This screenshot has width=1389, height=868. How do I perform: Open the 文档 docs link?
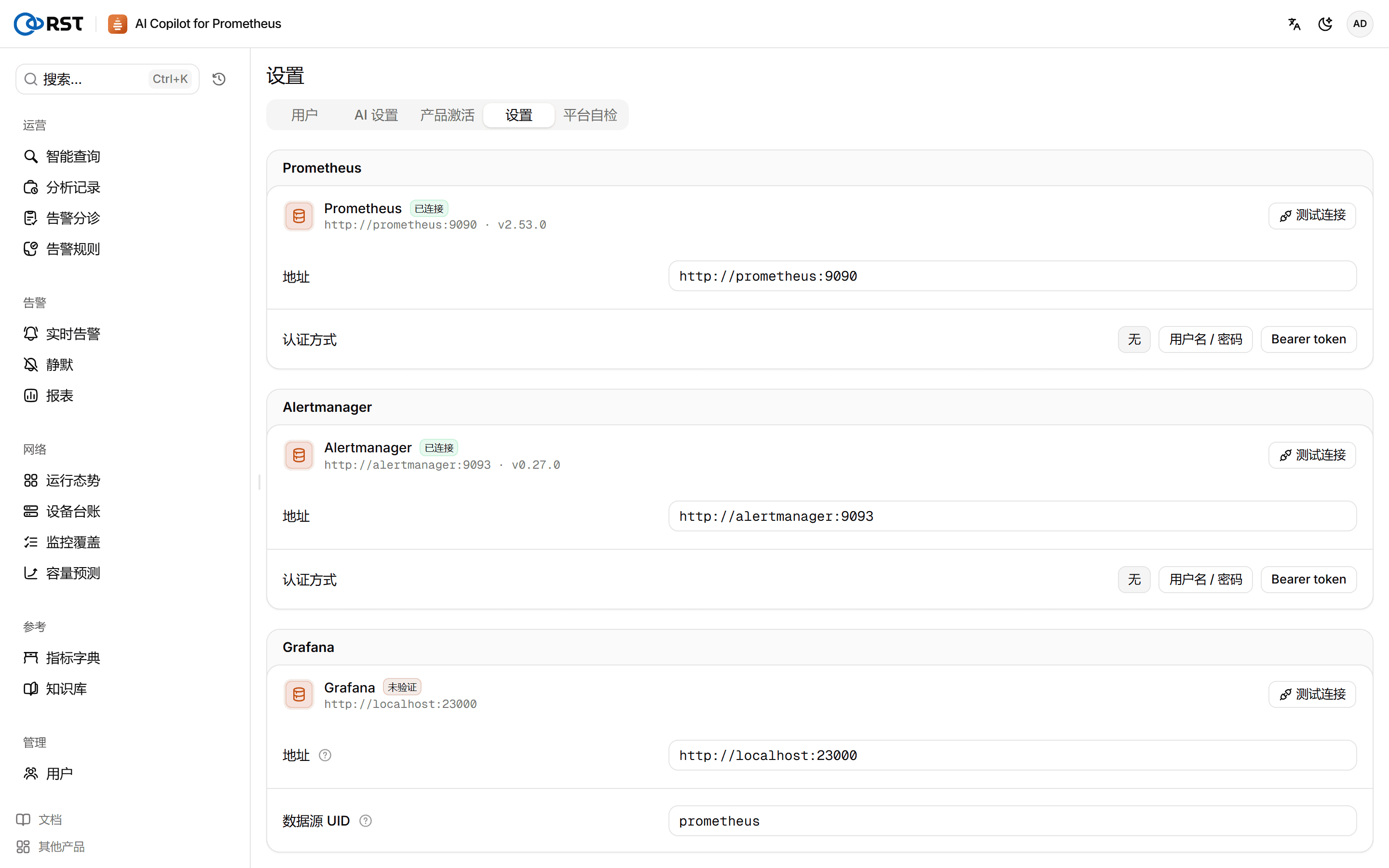pyautogui.click(x=39, y=820)
